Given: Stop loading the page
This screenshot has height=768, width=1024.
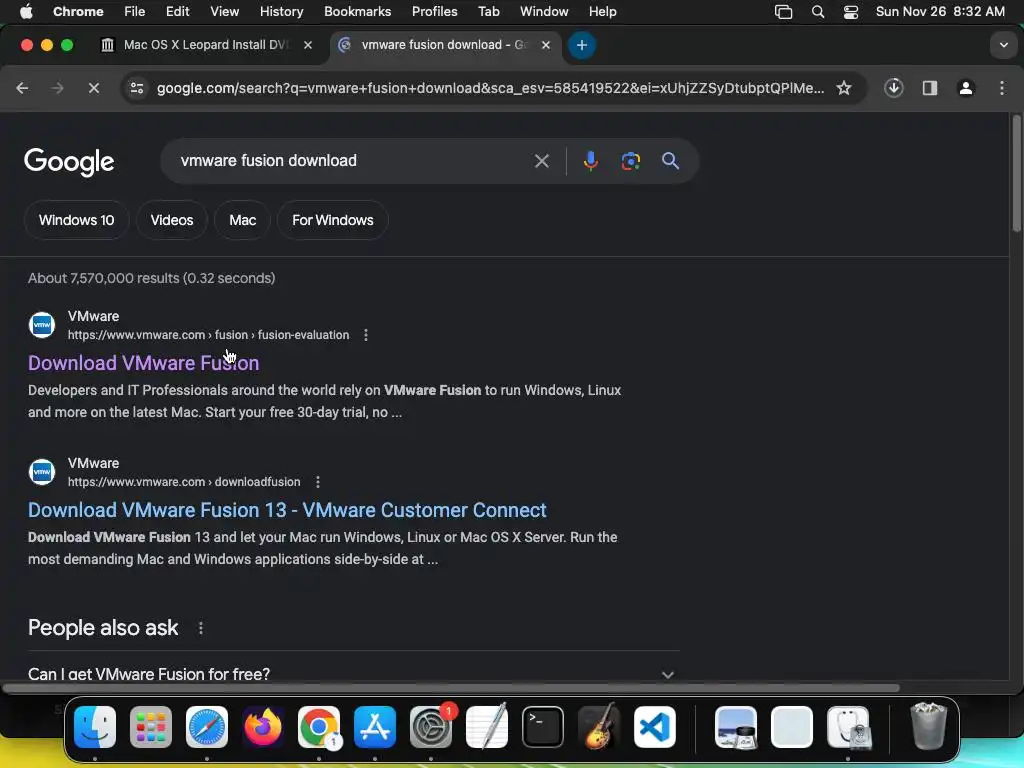Looking at the screenshot, I should click(93, 88).
